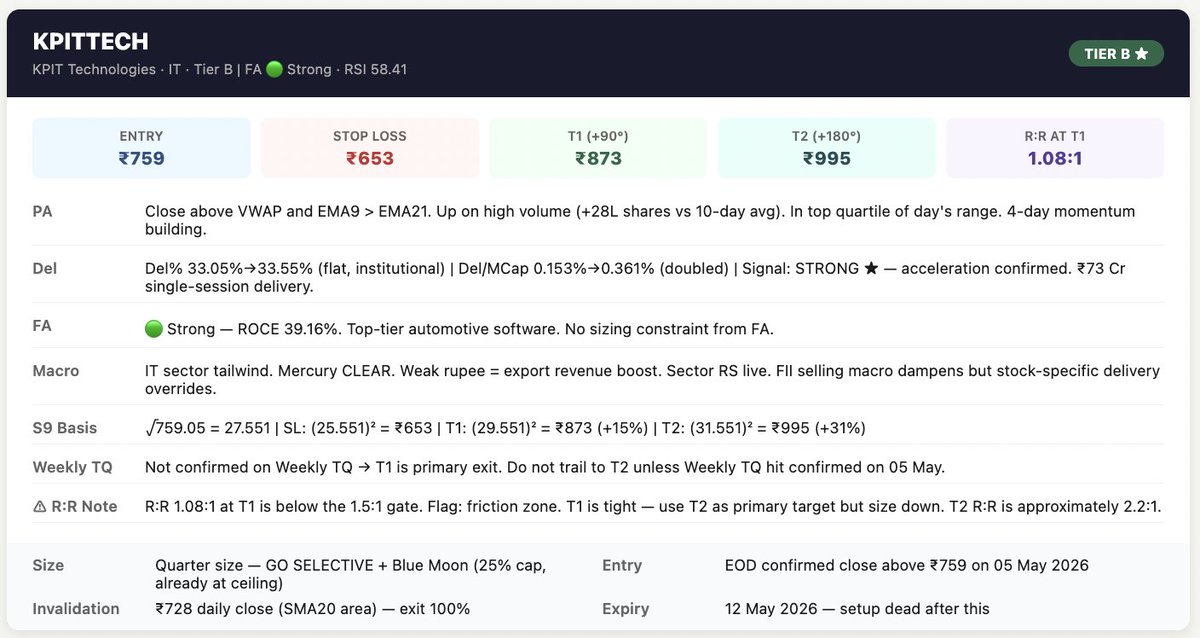Select the STOP LOSS ₹653 card

coord(370,148)
